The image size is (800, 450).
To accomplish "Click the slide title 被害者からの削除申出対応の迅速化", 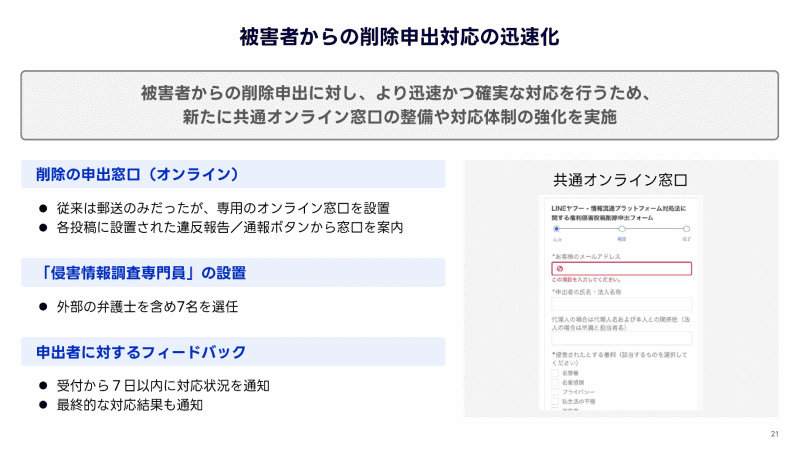I will [399, 37].
